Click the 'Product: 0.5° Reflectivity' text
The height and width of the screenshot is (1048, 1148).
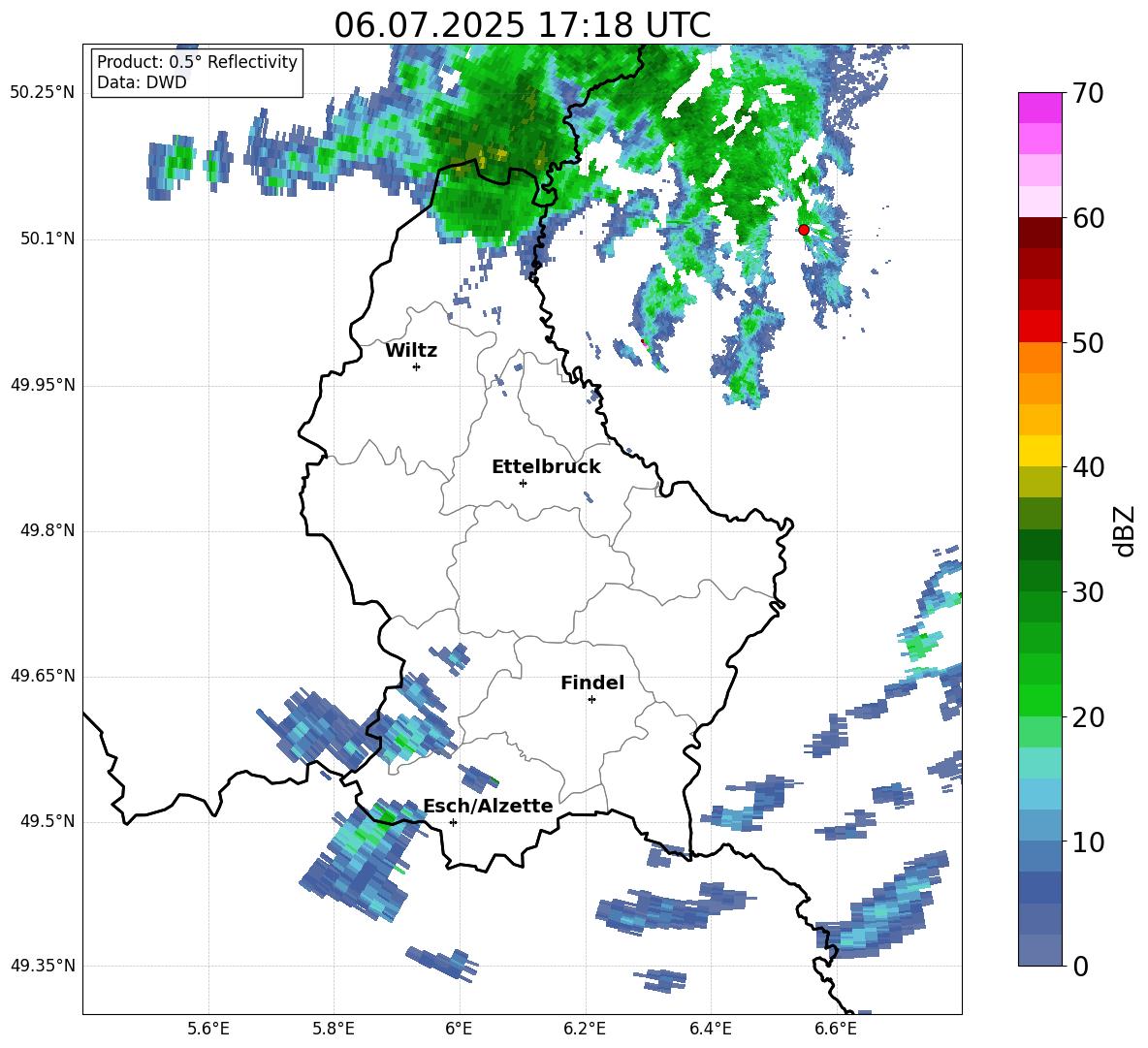[x=197, y=62]
